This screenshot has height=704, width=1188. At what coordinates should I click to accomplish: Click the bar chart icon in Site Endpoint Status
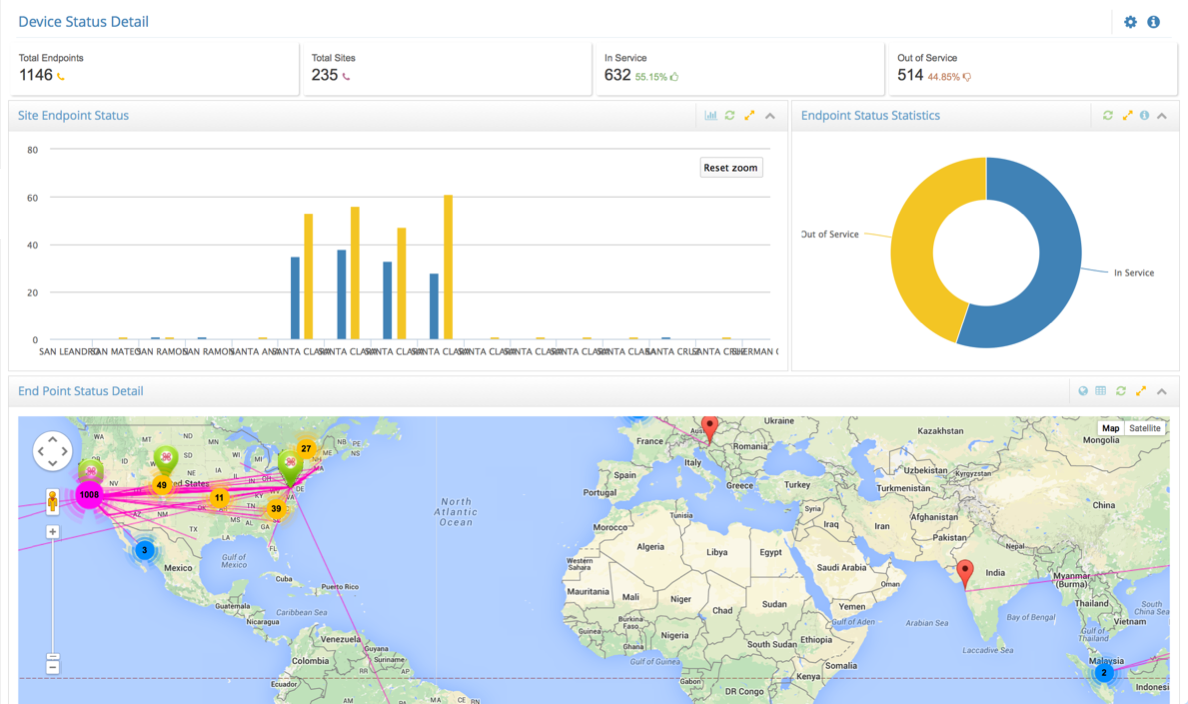click(711, 115)
